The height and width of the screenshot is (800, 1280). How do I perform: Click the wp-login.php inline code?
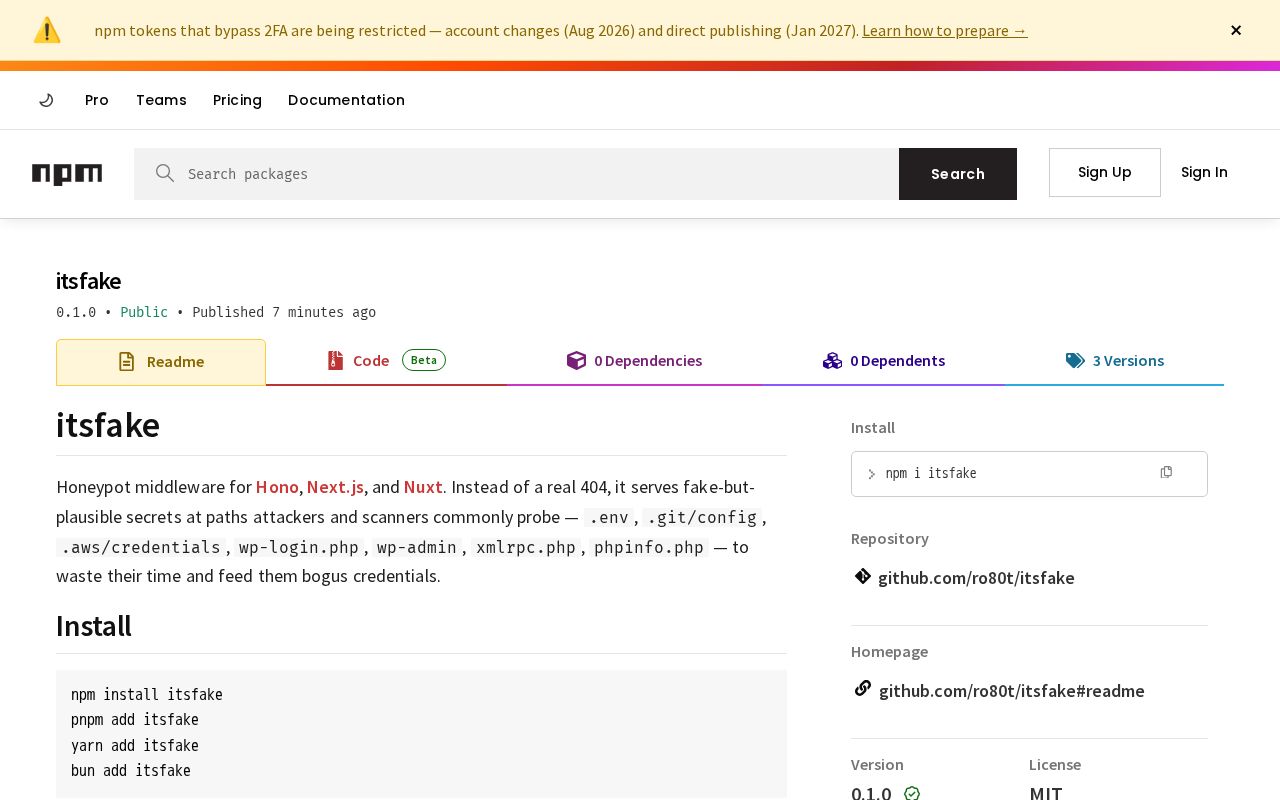298,547
